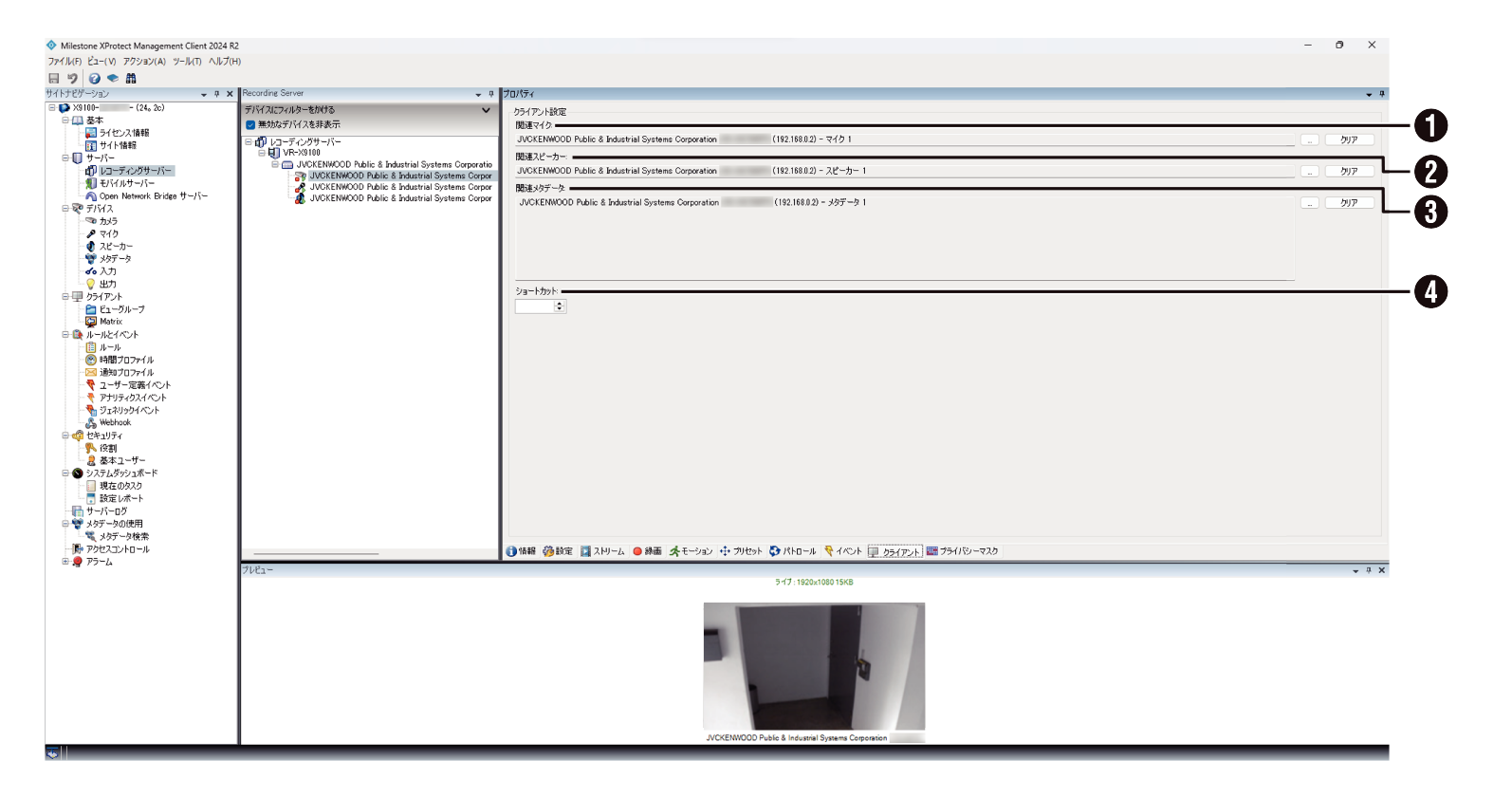Open 役割 under セキュリティ
This screenshot has height=798, width=1512.
(108, 448)
